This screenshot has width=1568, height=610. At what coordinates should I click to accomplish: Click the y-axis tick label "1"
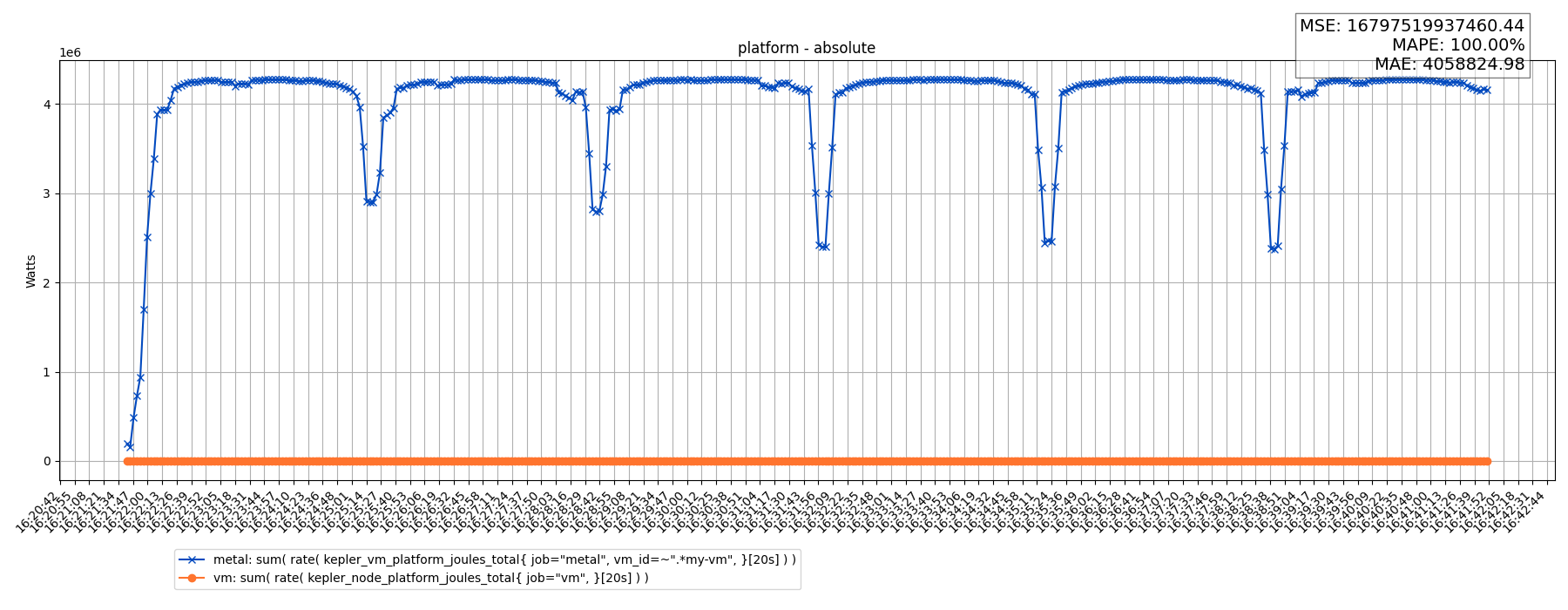coord(49,372)
